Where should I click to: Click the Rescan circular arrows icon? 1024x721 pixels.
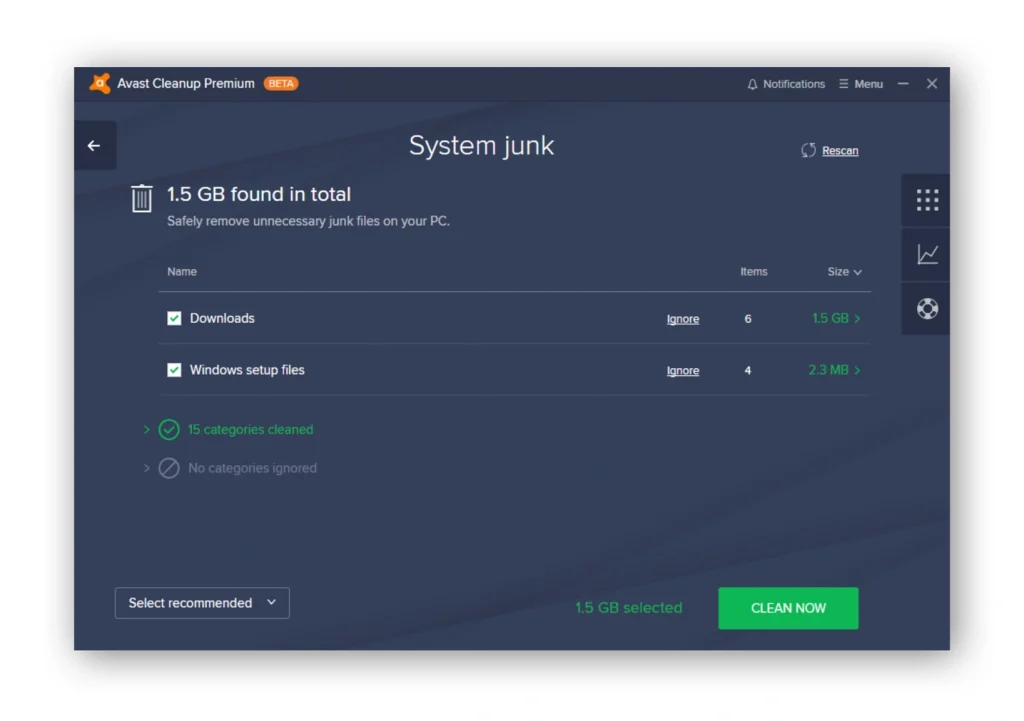coord(808,151)
